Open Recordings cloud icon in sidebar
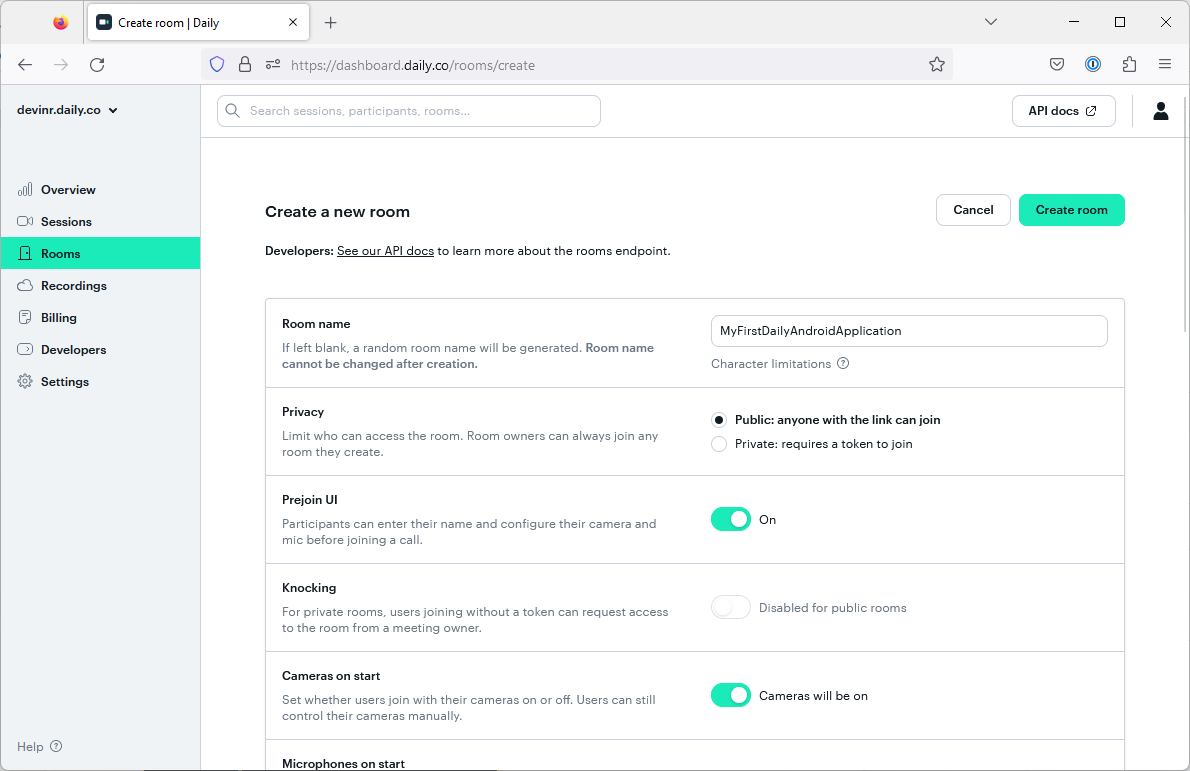This screenshot has width=1190, height=771. [25, 285]
